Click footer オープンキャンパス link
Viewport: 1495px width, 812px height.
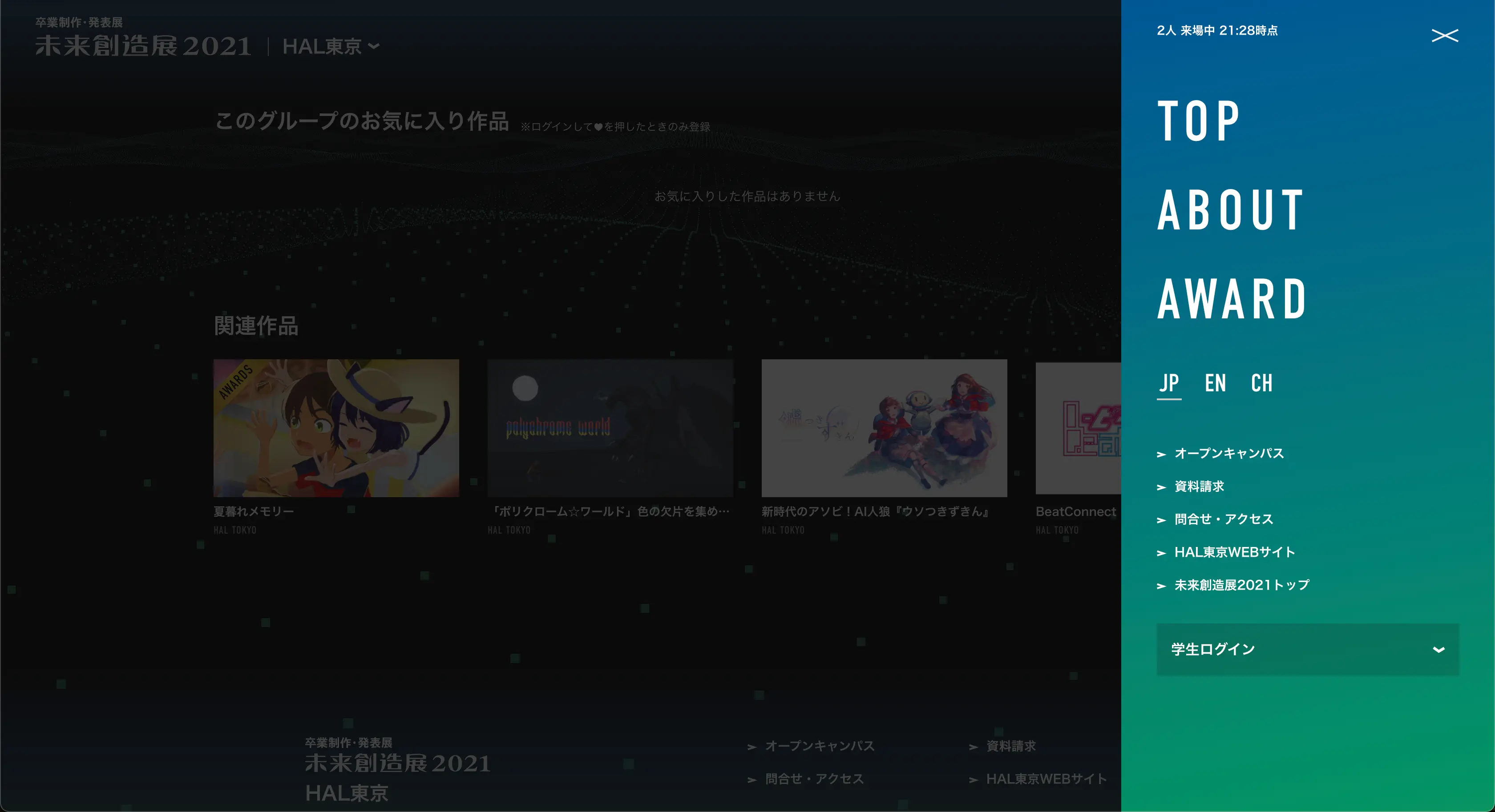(x=819, y=746)
